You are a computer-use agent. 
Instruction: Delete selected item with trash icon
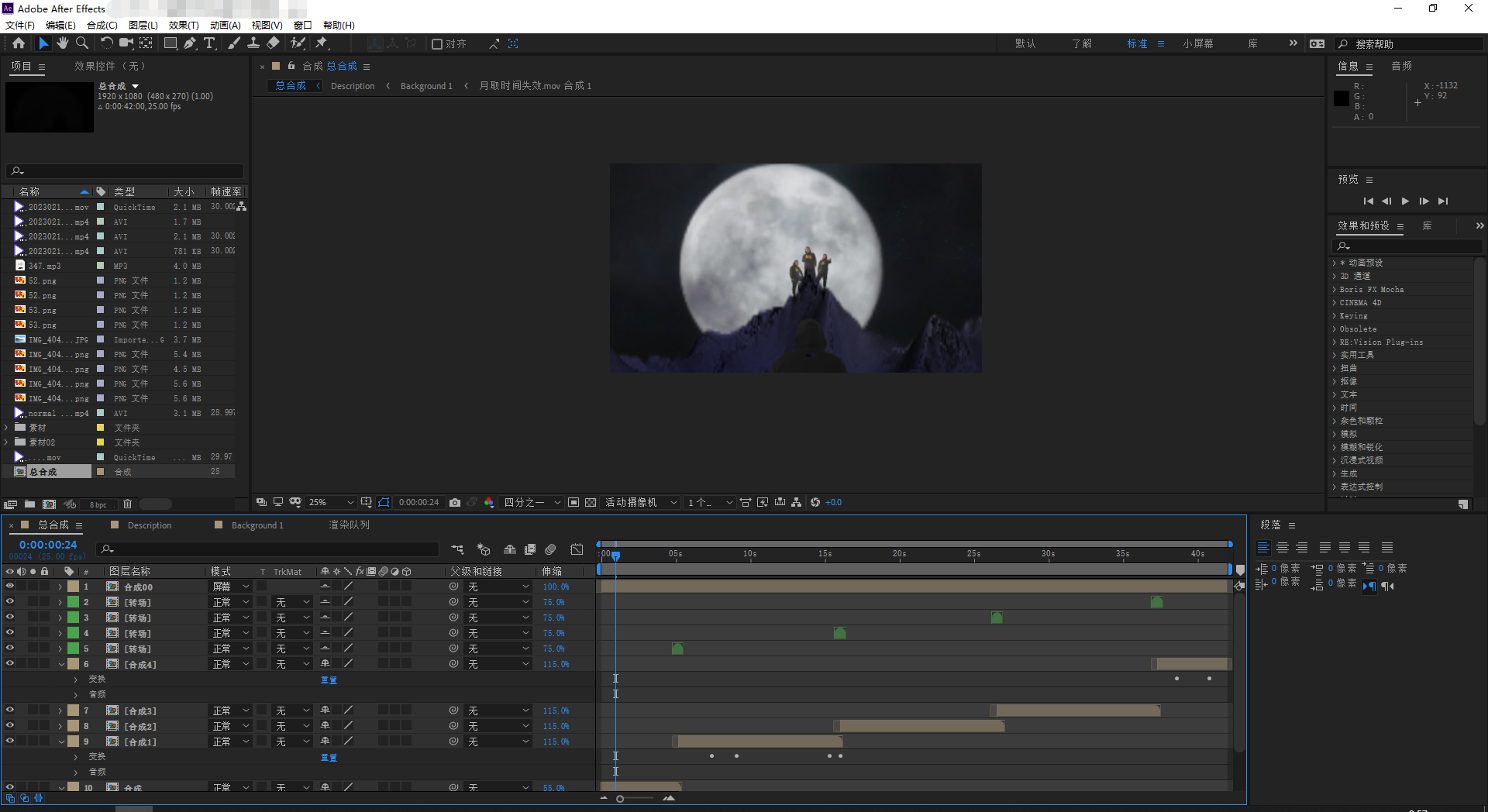[127, 504]
